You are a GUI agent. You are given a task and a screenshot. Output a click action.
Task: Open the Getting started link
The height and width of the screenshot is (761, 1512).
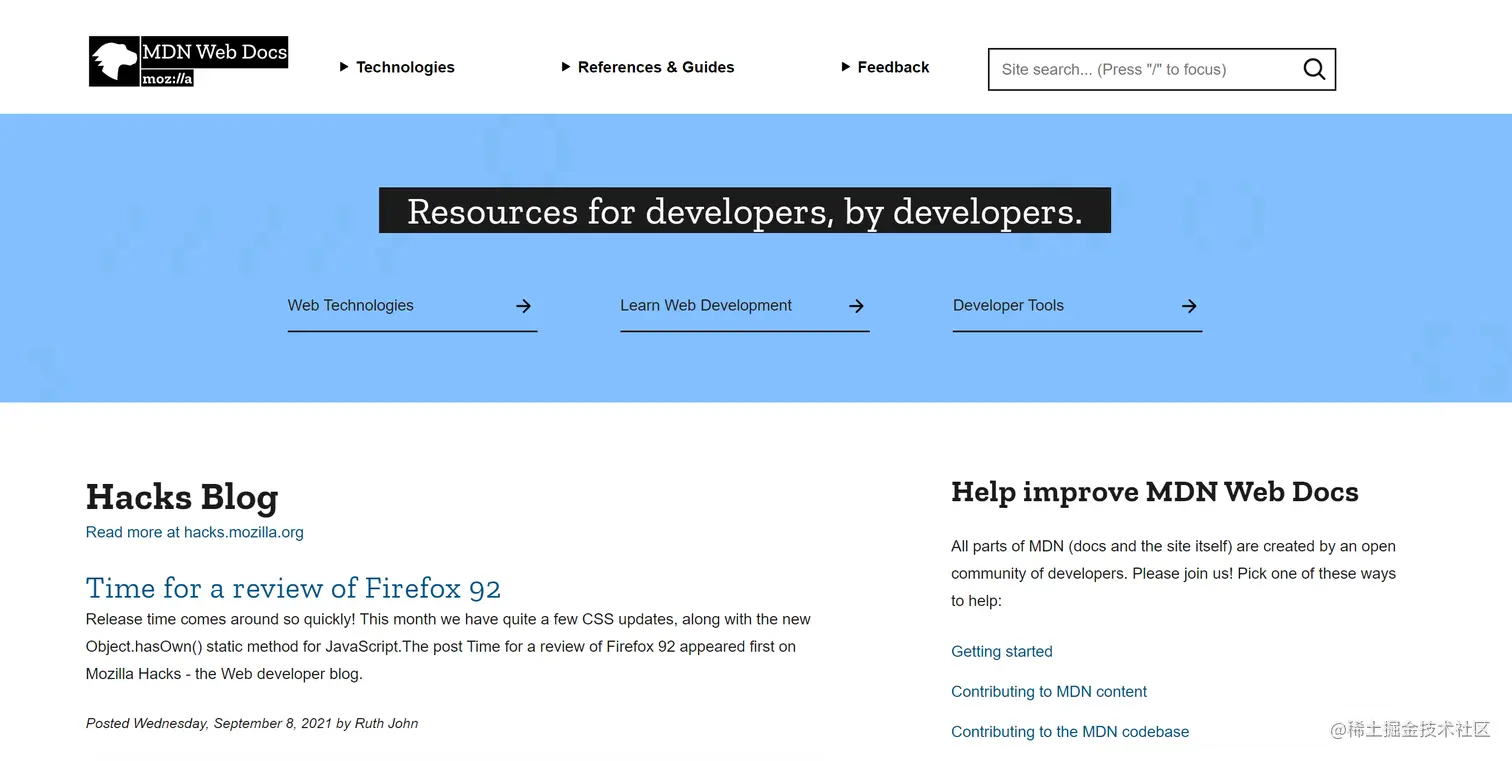coord(1002,651)
